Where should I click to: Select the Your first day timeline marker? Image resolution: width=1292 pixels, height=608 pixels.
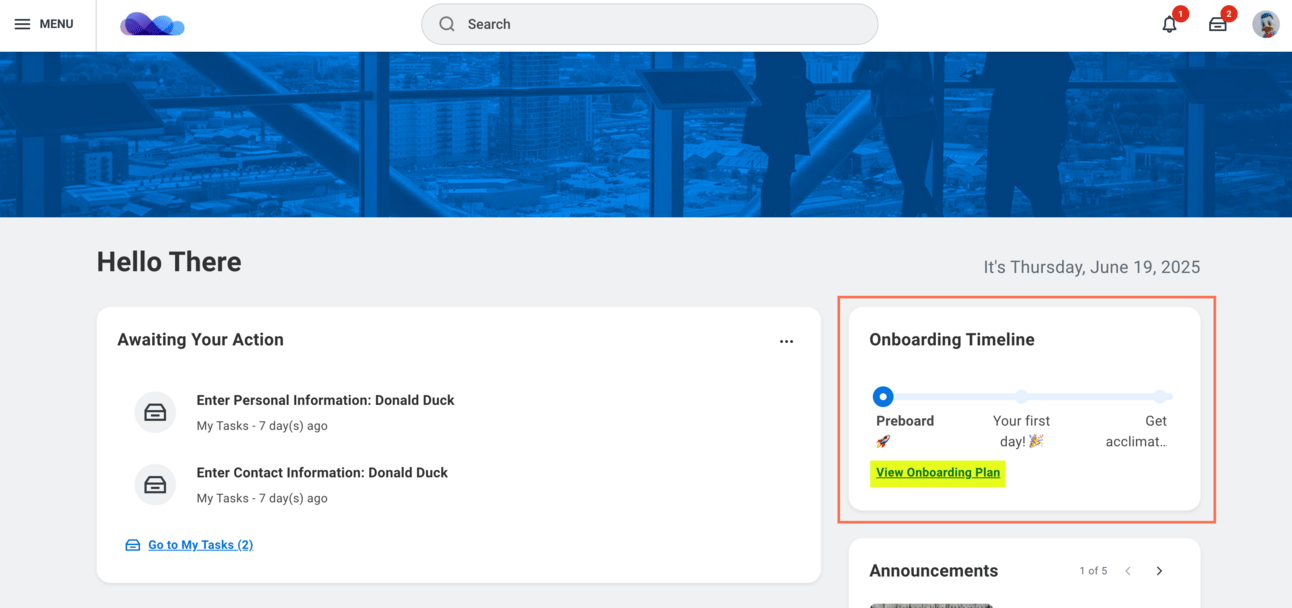[x=1021, y=397]
